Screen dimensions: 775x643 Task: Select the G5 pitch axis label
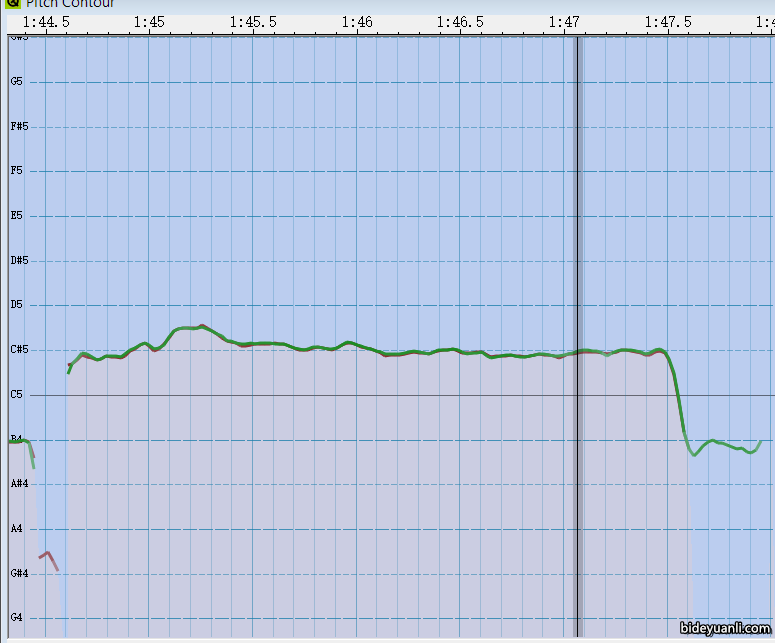click(16, 82)
